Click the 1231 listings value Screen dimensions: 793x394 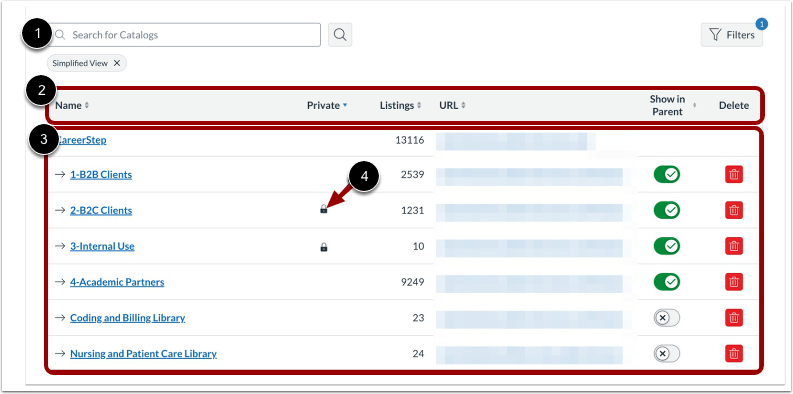click(x=412, y=210)
